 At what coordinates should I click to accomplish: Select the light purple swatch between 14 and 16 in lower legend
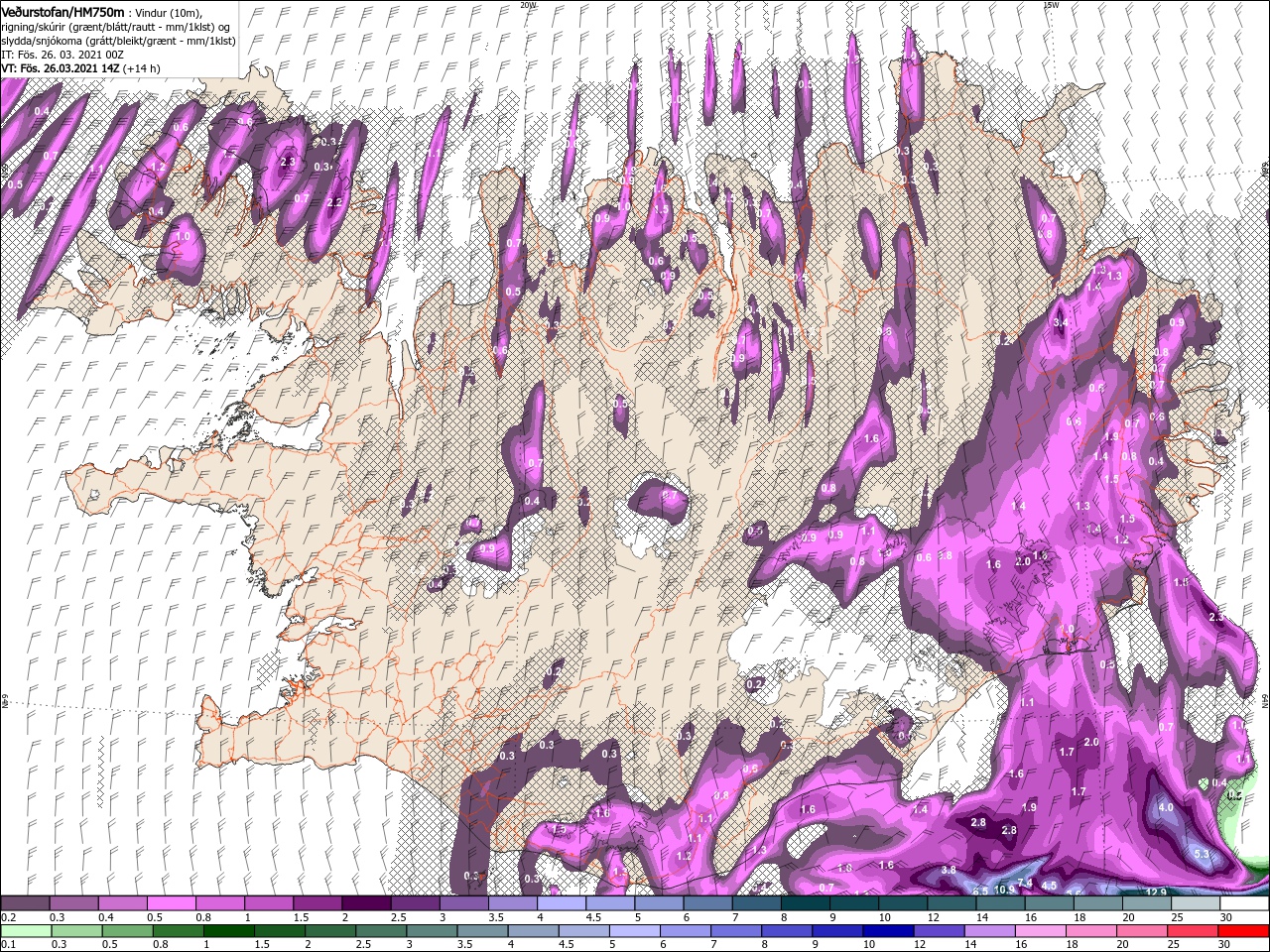[x=988, y=930]
